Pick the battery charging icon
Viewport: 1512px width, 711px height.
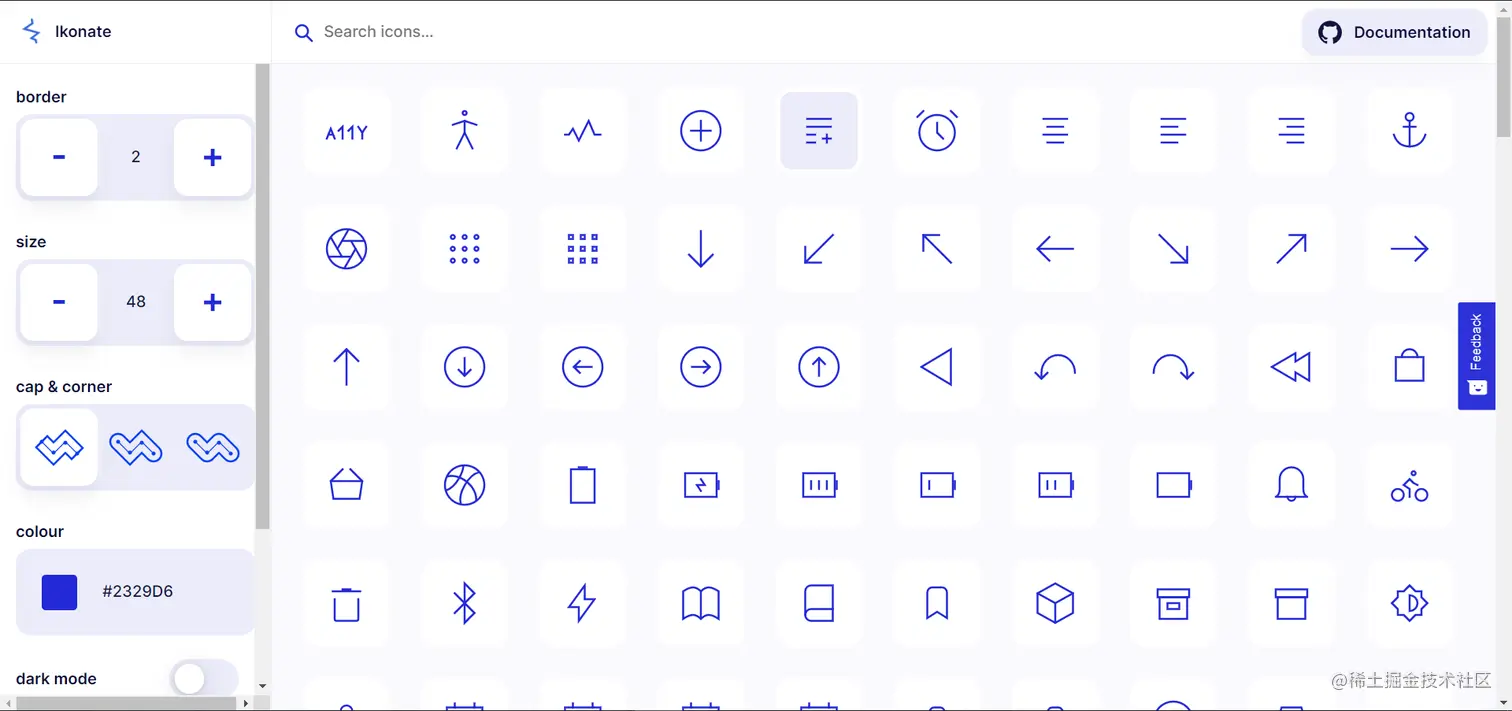click(x=700, y=485)
